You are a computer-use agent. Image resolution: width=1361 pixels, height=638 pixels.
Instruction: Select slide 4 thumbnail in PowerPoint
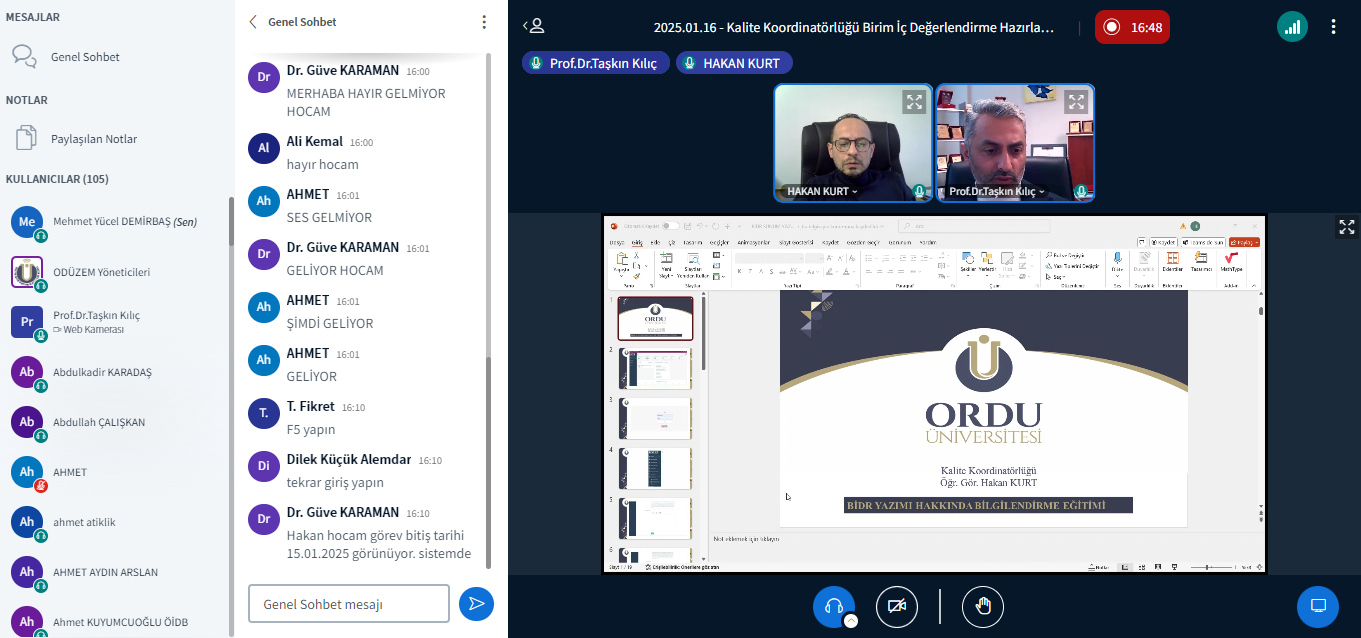[655, 468]
